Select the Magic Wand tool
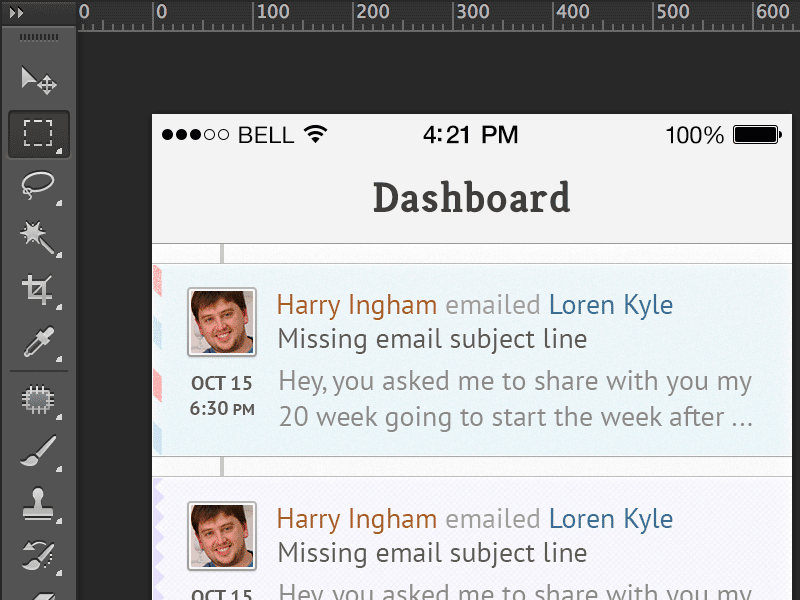800x600 pixels. pos(39,238)
